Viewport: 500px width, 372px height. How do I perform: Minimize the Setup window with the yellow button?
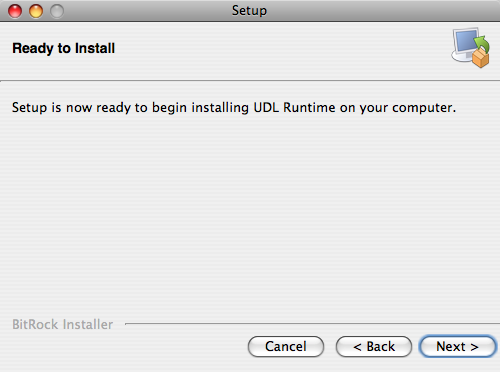coord(36,11)
